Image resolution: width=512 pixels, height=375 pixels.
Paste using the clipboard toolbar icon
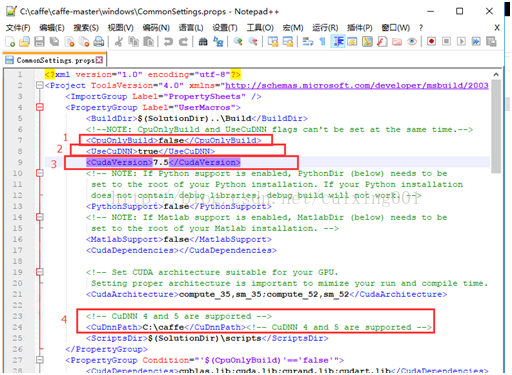(x=148, y=42)
